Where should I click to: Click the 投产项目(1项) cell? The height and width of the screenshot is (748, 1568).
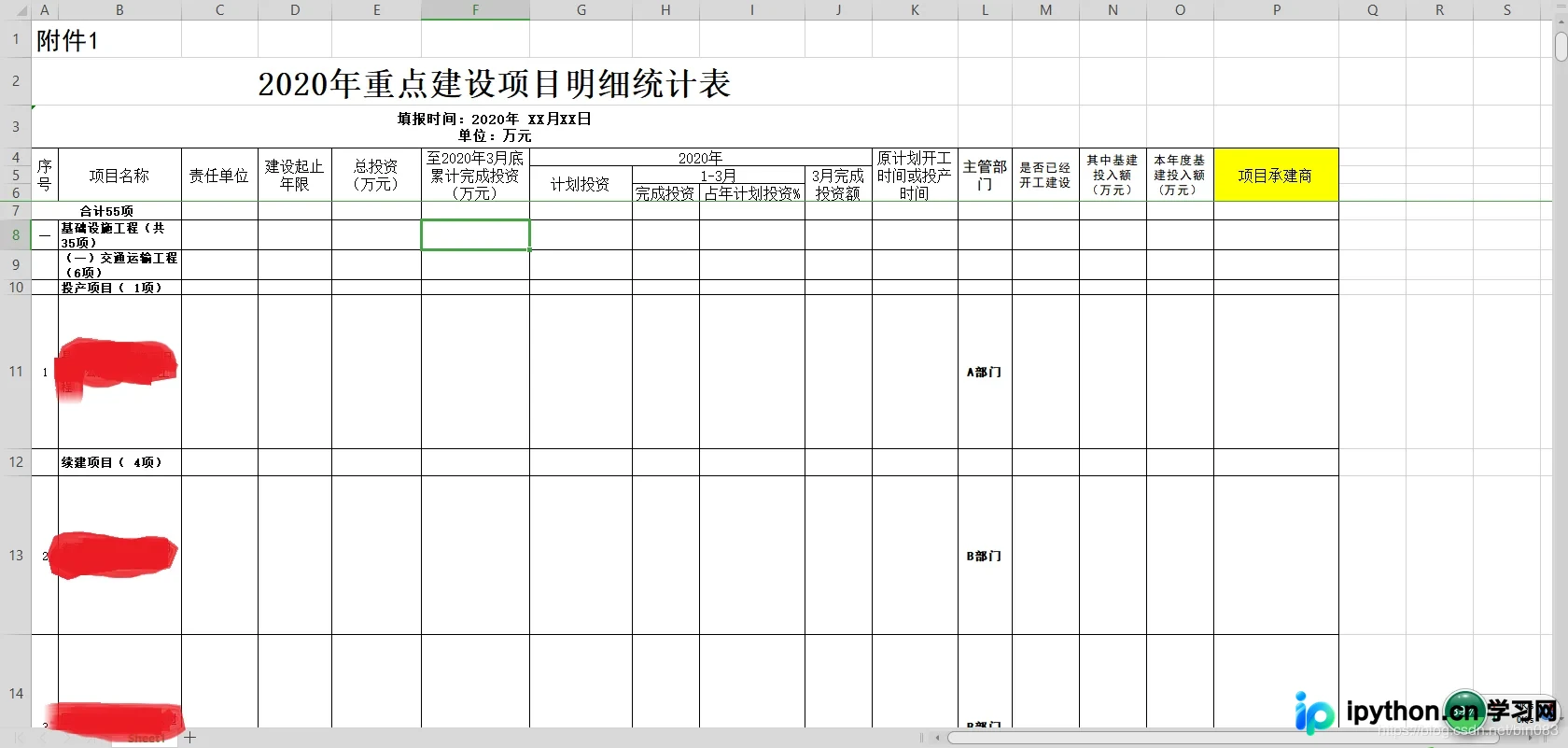[x=119, y=288]
